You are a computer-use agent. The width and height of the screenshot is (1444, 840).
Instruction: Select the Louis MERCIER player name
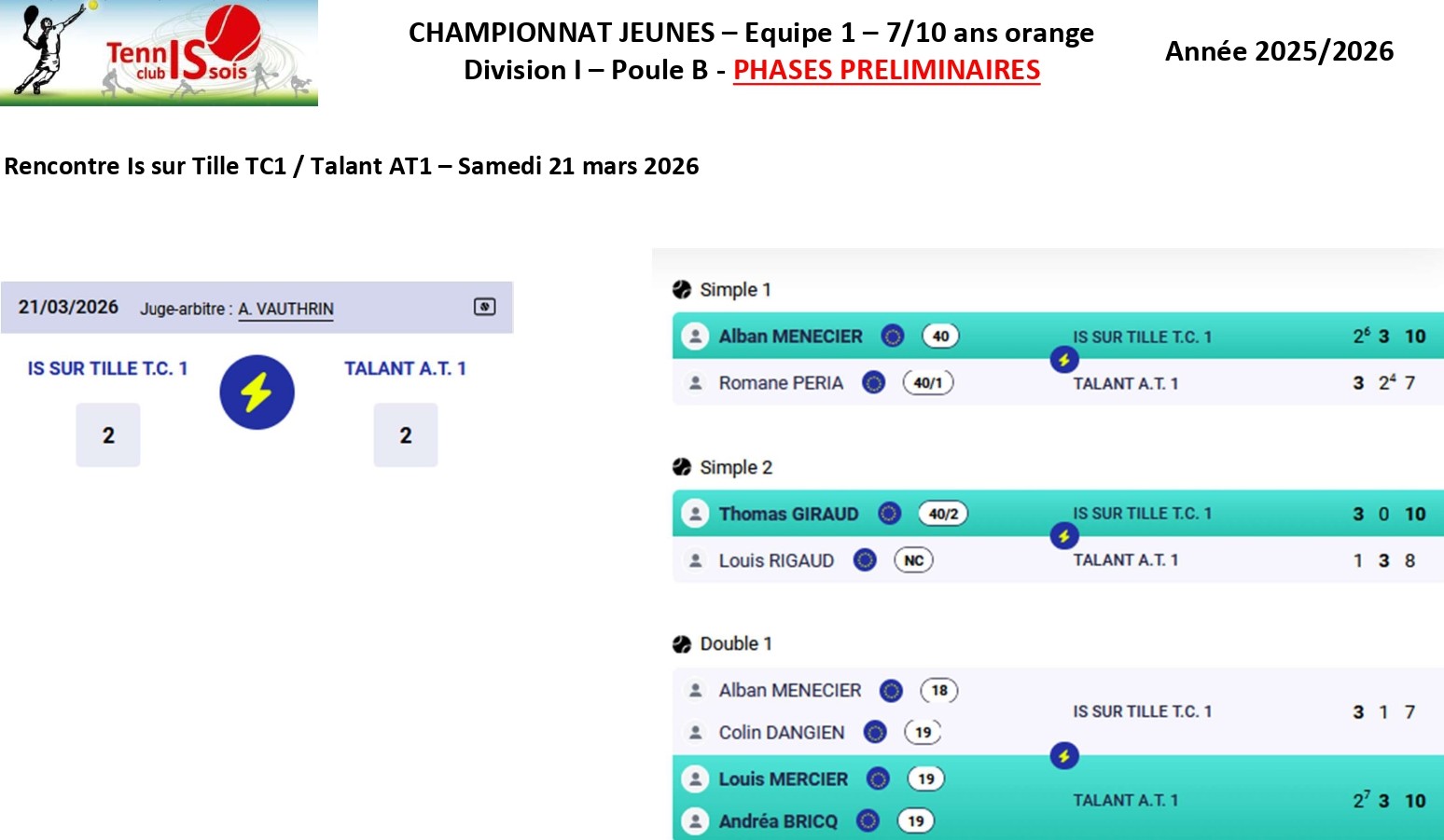(783, 779)
